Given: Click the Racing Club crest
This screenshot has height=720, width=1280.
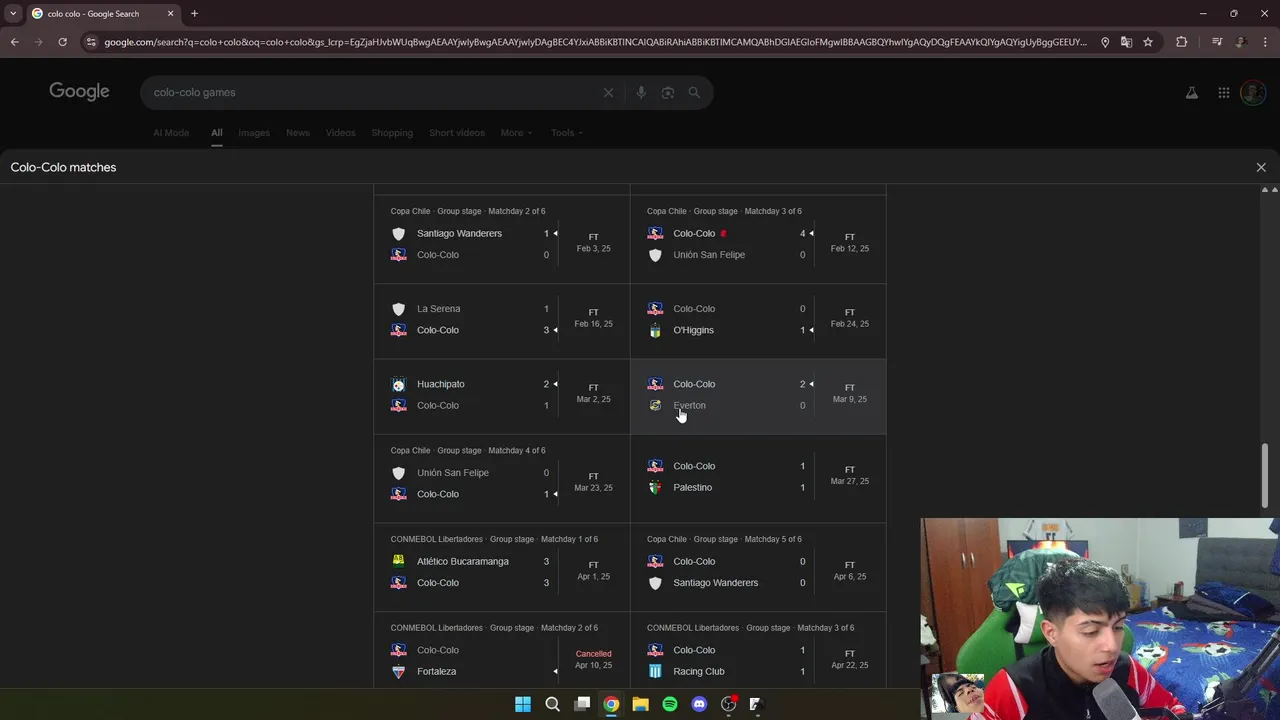Looking at the screenshot, I should coord(655,671).
